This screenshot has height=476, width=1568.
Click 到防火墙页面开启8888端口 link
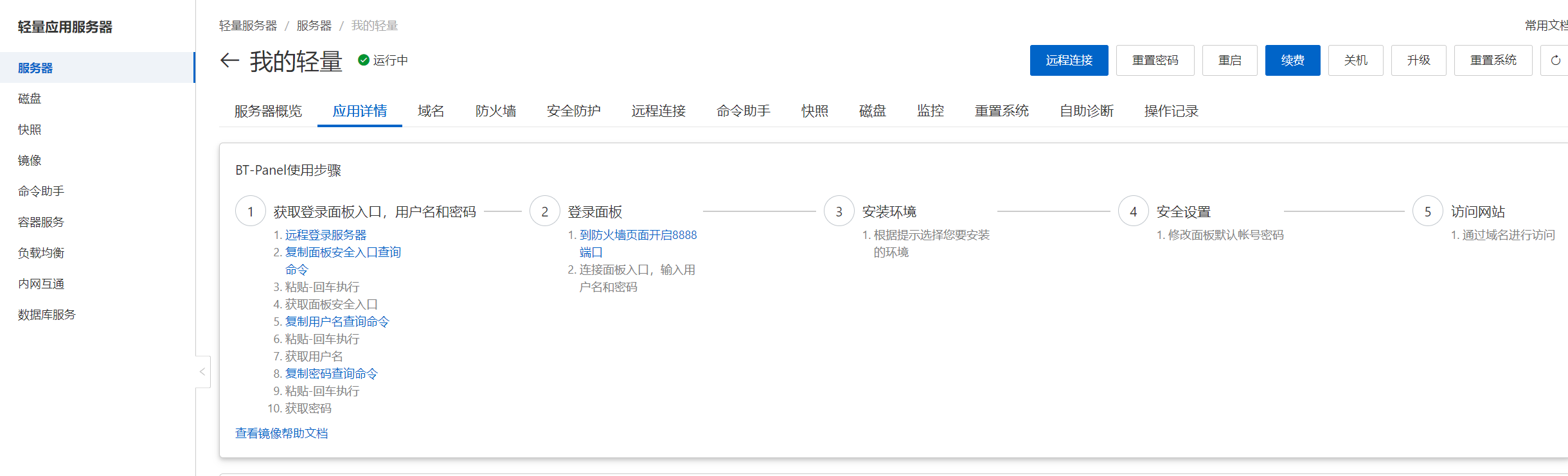(x=637, y=243)
